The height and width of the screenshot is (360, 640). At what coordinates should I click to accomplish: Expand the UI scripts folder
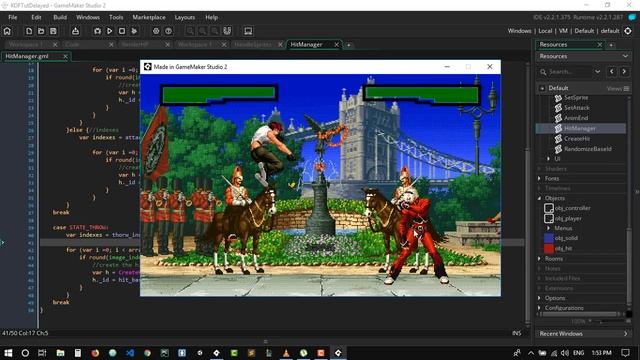click(x=549, y=159)
